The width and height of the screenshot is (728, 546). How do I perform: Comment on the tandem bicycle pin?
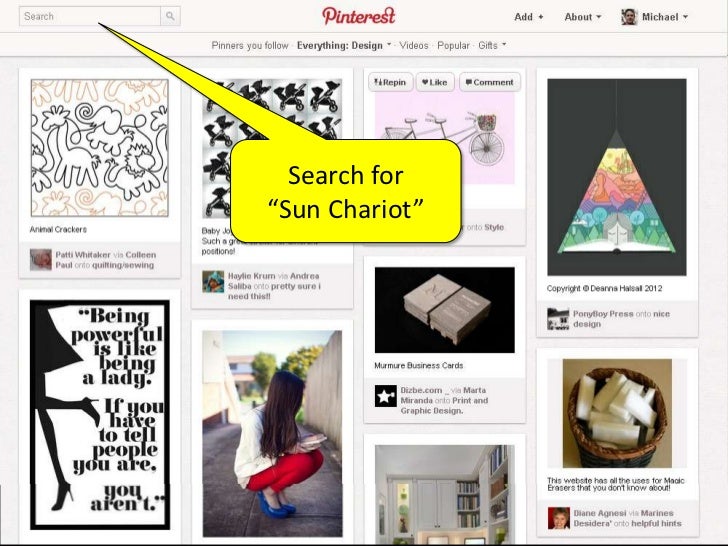[490, 82]
